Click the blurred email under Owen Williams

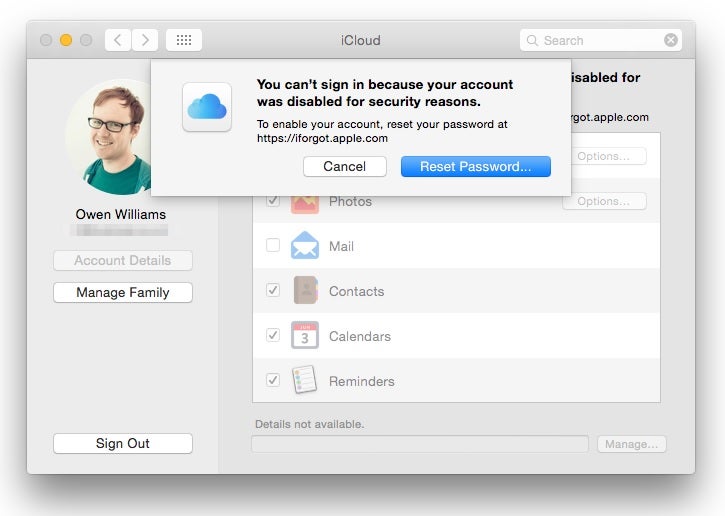click(x=119, y=230)
